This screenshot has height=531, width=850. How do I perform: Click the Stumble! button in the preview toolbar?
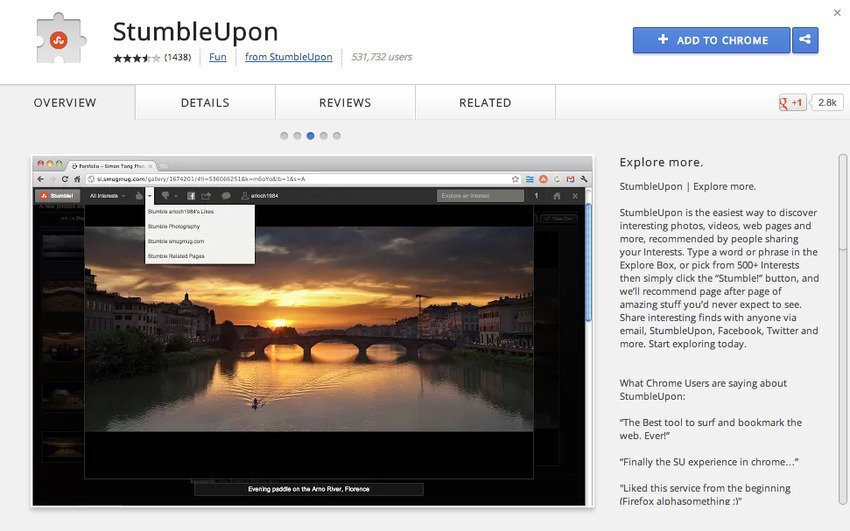click(x=58, y=196)
